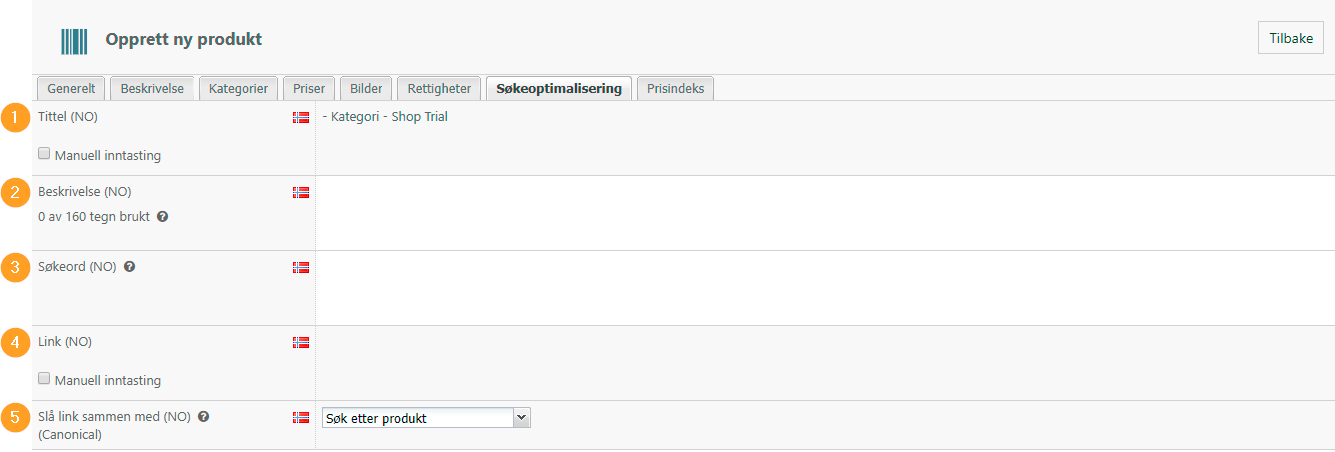The width and height of the screenshot is (1335, 452).
Task: Enable Manuell inntasting under Tittel
Action: (44, 154)
